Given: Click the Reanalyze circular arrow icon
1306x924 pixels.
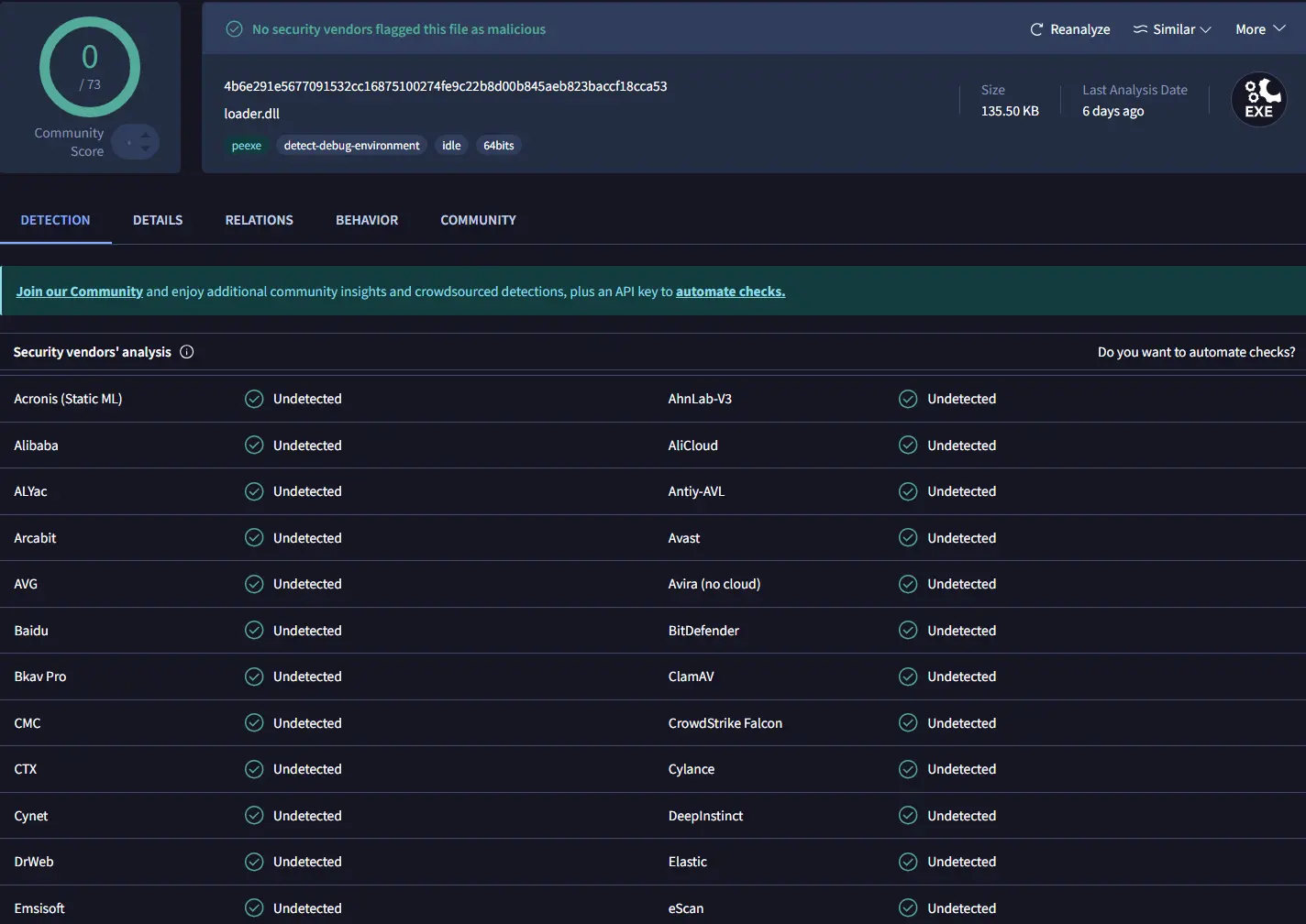Looking at the screenshot, I should (x=1036, y=29).
